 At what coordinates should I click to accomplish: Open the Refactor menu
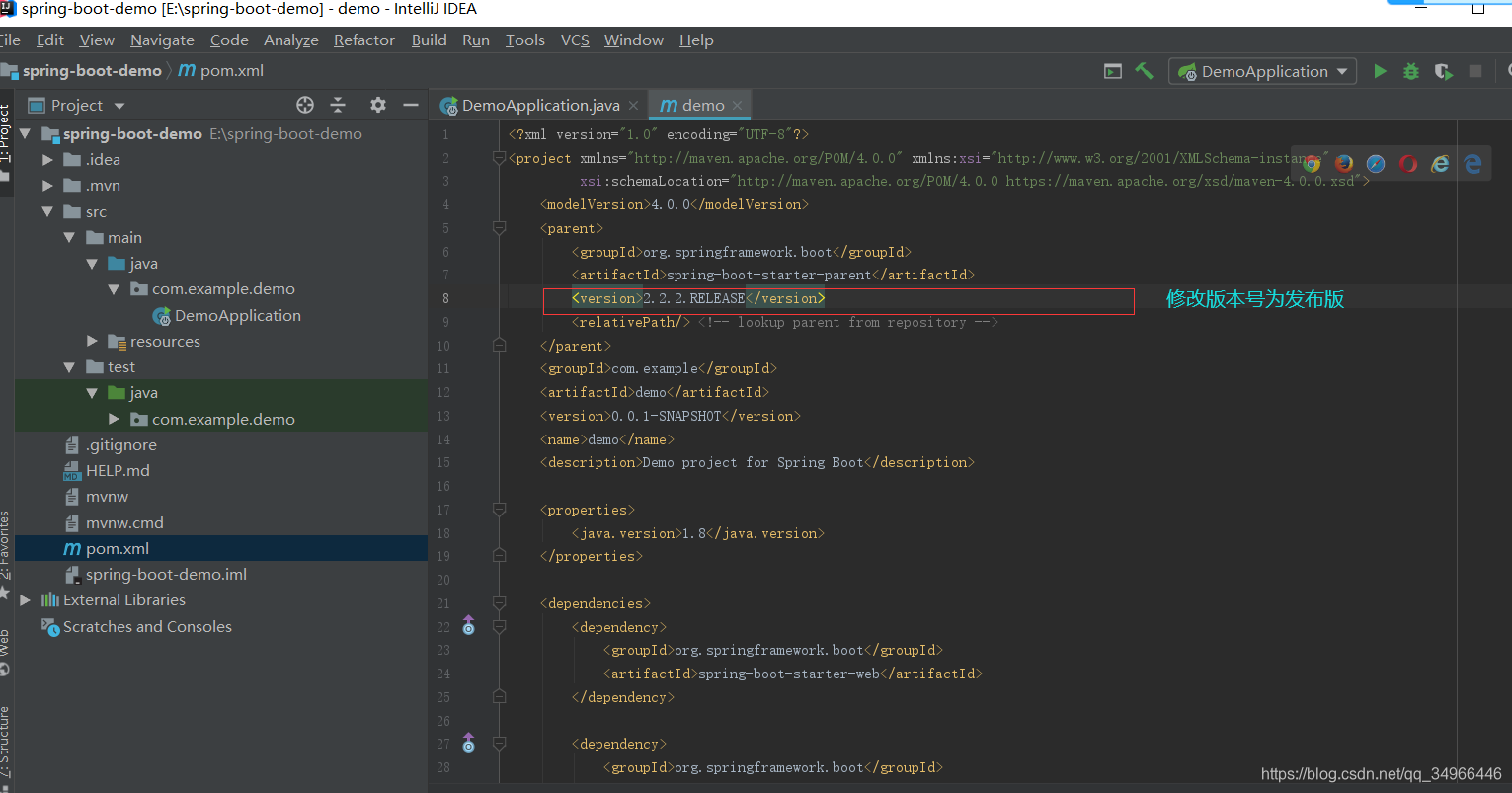pyautogui.click(x=364, y=40)
